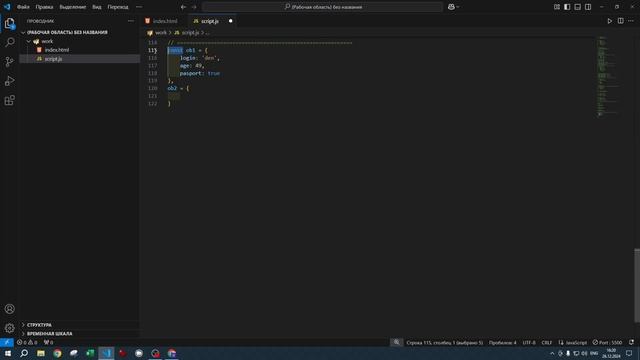Open the notifications bell in status bar
This screenshot has width=640, height=360.
point(631,342)
